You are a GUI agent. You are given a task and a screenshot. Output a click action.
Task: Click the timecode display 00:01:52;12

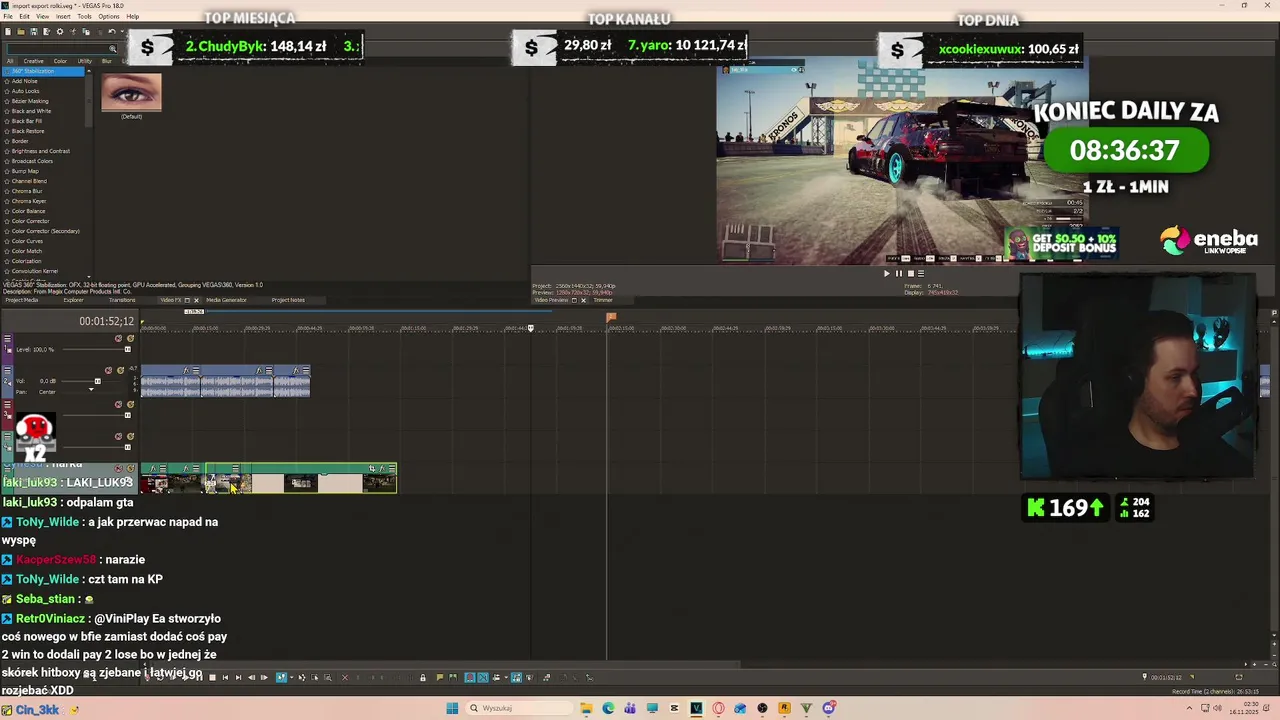click(x=107, y=322)
